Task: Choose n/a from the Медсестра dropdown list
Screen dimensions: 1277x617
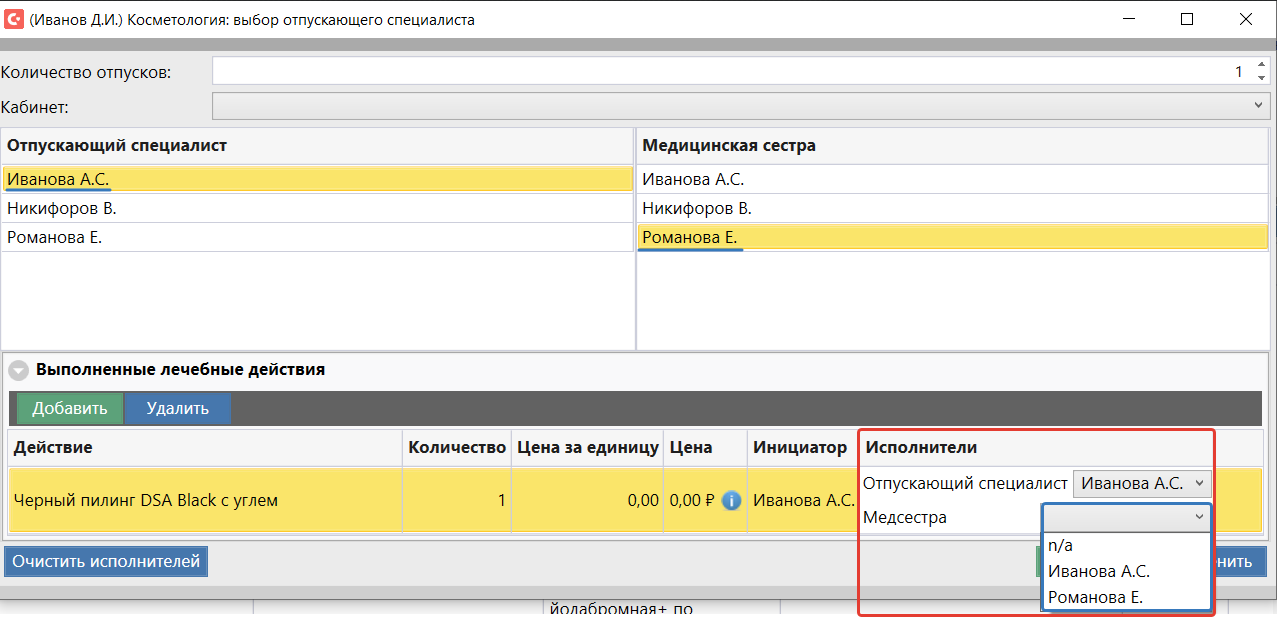Action: [1060, 545]
